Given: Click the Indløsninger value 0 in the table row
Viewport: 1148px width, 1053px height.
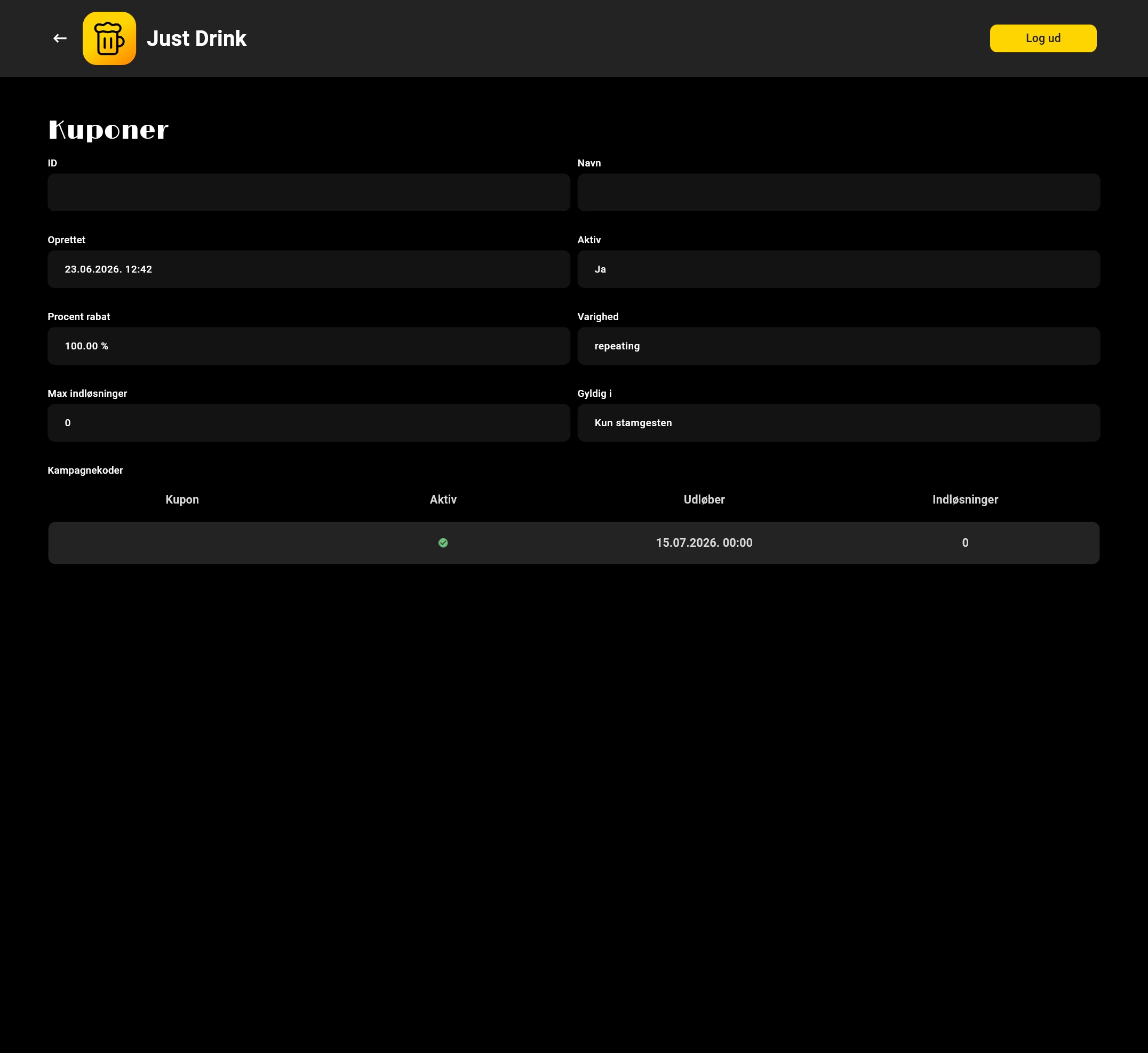Looking at the screenshot, I should click(965, 543).
